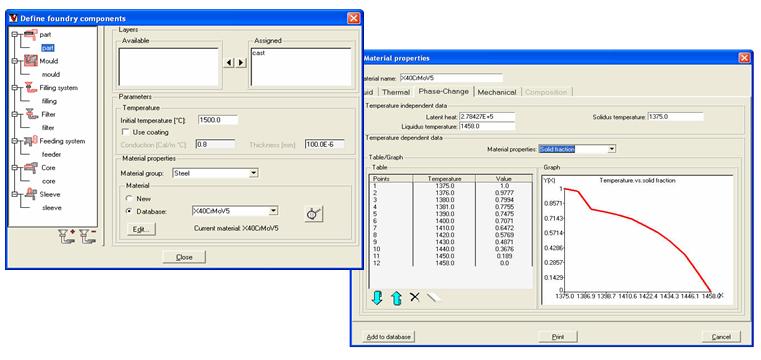
Task: Click the Latent heat field
Action: click(487, 117)
